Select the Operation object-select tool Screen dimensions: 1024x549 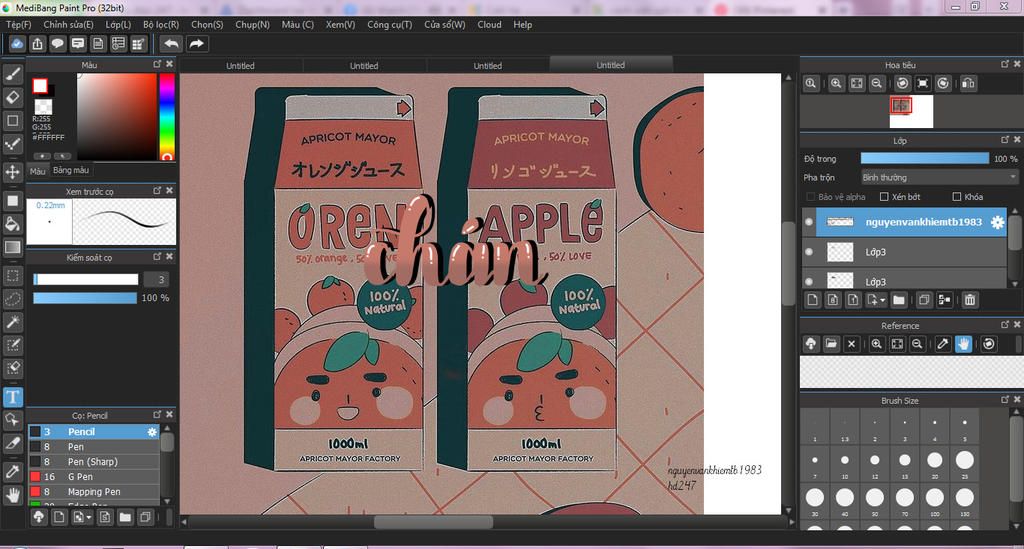[x=12, y=420]
